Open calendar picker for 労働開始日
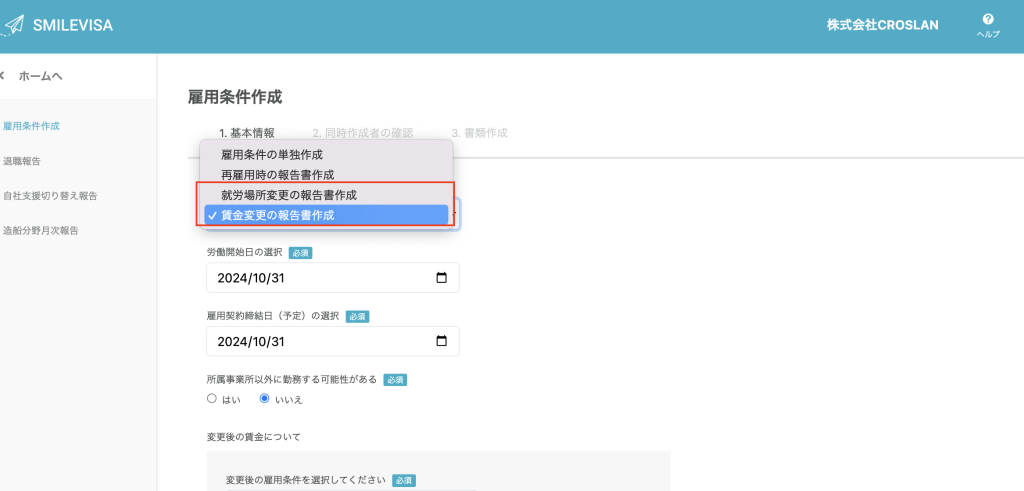1024x491 pixels. pyautogui.click(x=441, y=277)
